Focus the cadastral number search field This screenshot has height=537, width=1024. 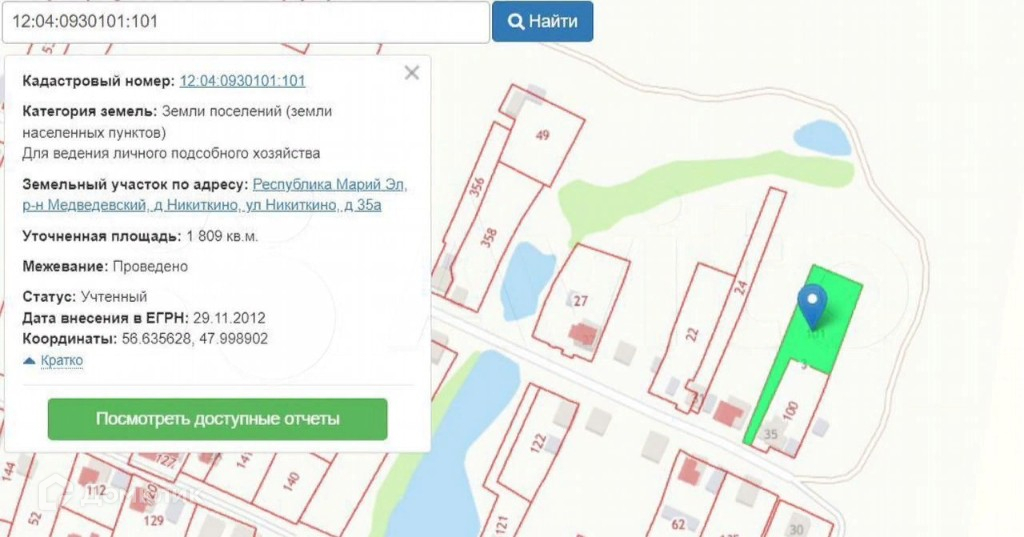[x=246, y=22]
